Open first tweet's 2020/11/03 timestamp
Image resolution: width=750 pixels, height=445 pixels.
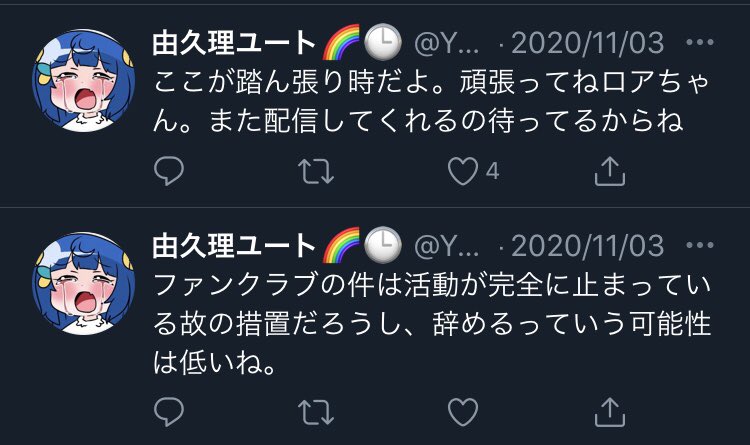(x=588, y=43)
